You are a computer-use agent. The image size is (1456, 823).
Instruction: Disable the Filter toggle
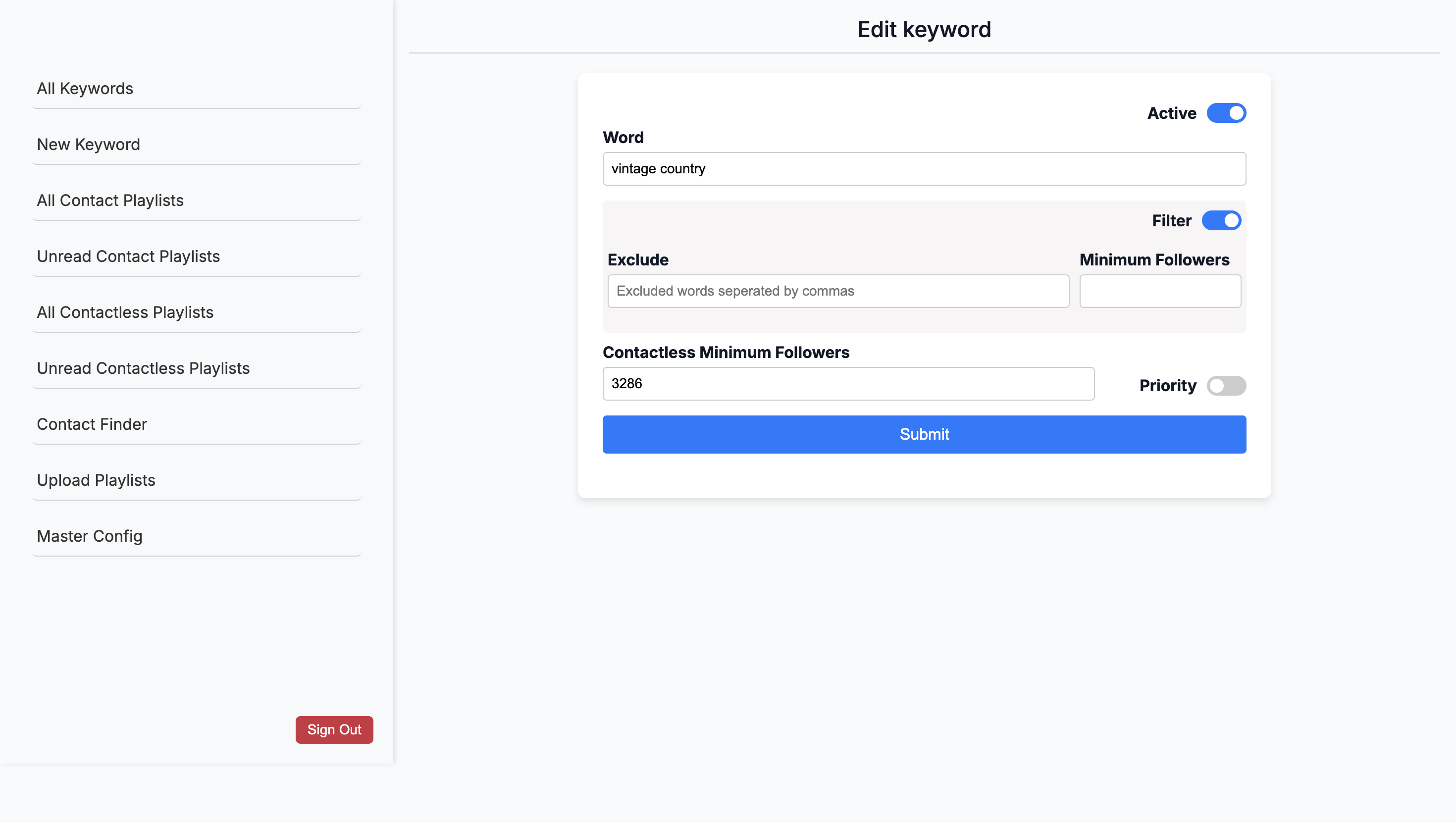click(x=1221, y=220)
